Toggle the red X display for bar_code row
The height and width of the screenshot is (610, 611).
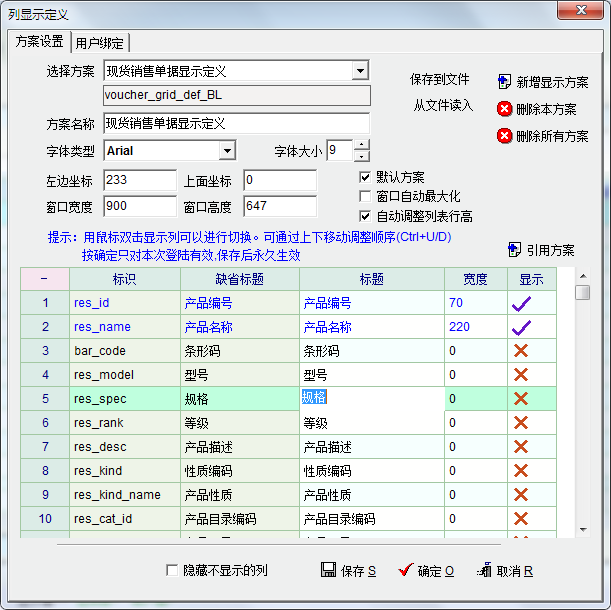pyautogui.click(x=520, y=350)
